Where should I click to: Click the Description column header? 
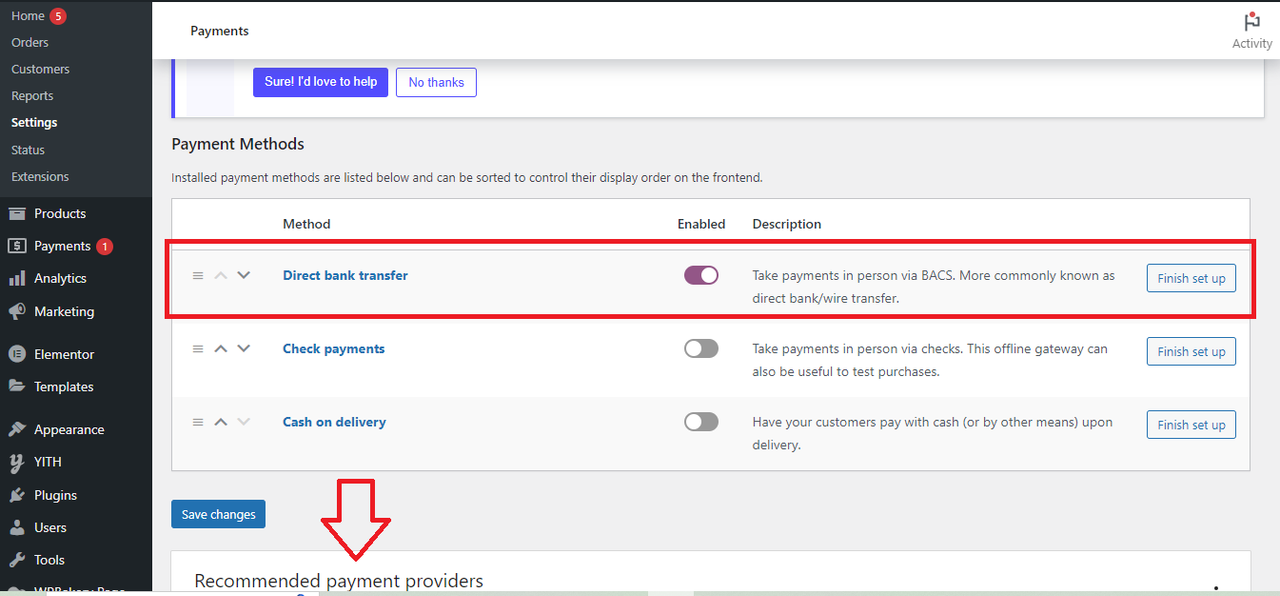point(787,224)
